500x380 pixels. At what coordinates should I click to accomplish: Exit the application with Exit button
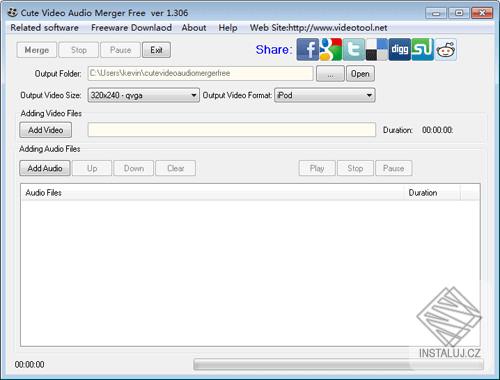tap(156, 50)
